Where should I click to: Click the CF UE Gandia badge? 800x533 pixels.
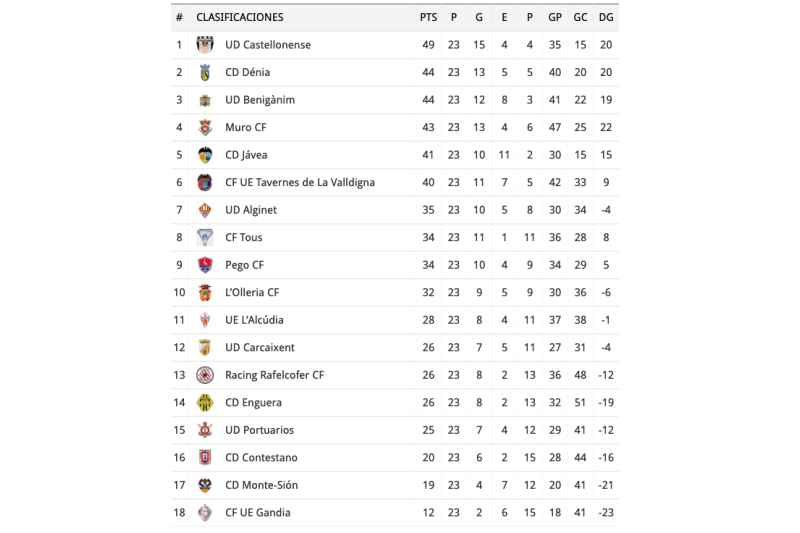pyautogui.click(x=205, y=512)
